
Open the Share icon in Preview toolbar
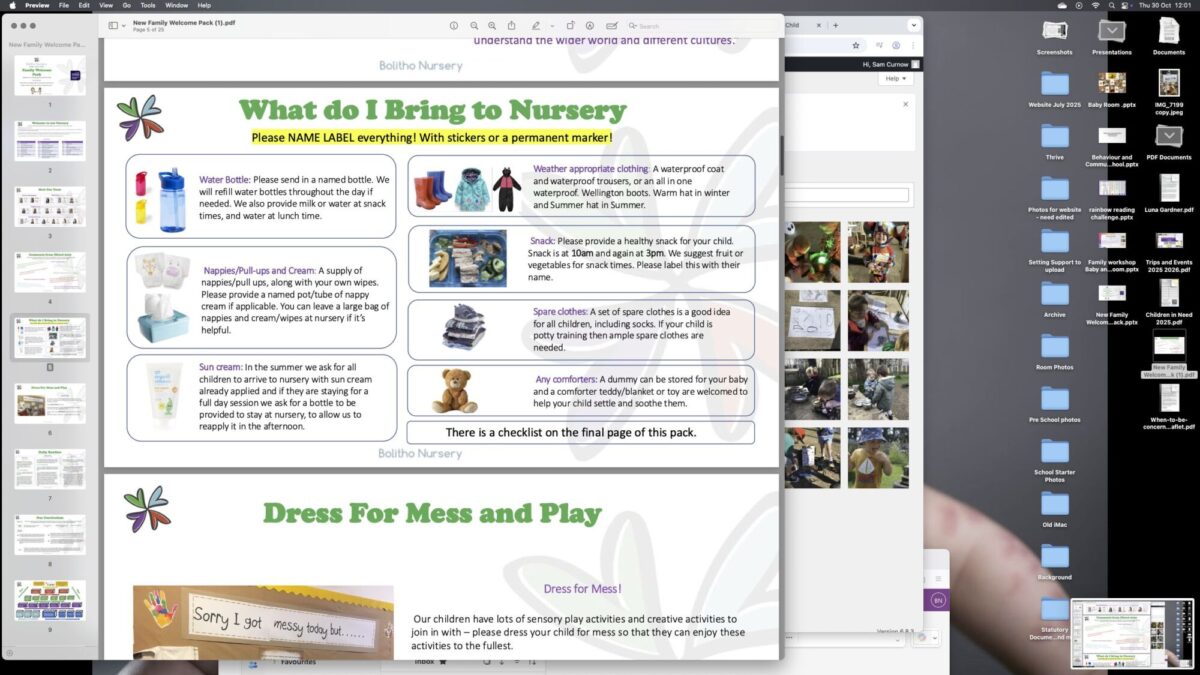coord(512,25)
